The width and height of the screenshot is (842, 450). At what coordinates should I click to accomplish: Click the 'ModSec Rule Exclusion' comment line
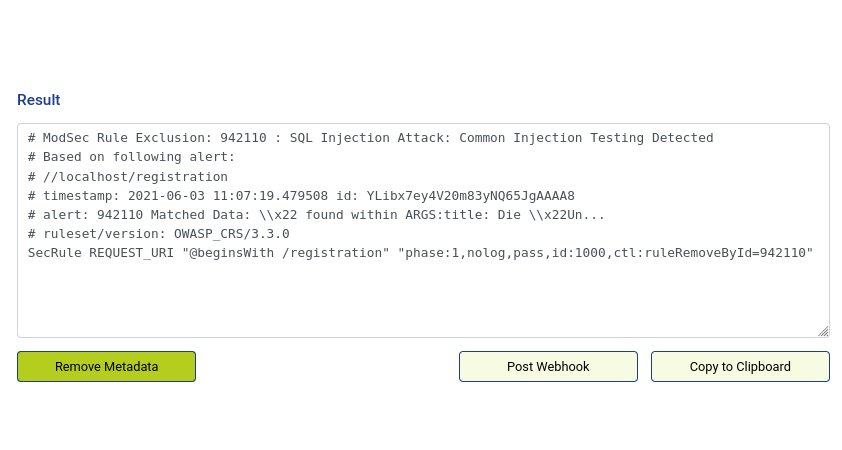point(371,138)
